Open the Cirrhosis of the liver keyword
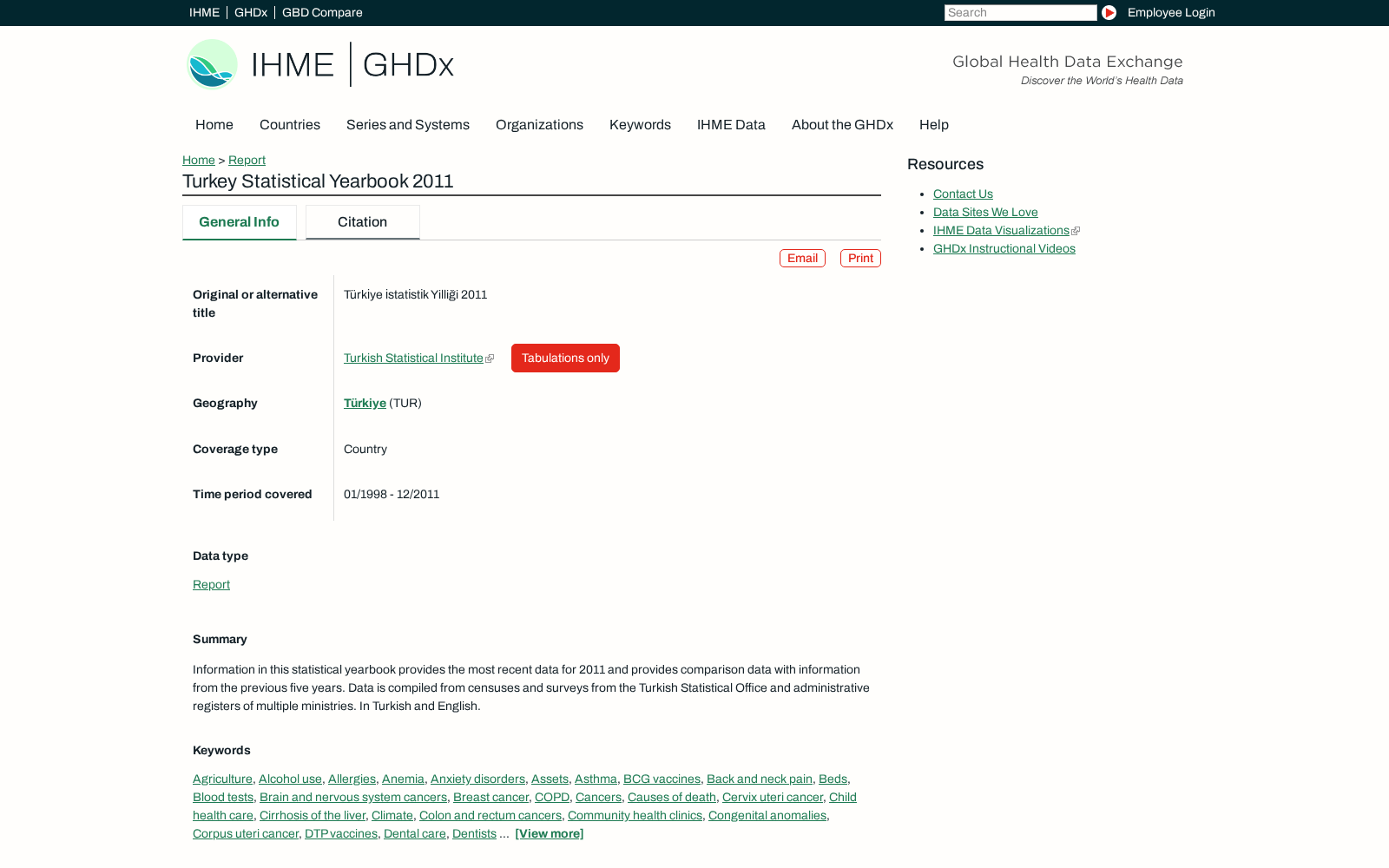Screen dimensions: 1389x868 coord(313,816)
